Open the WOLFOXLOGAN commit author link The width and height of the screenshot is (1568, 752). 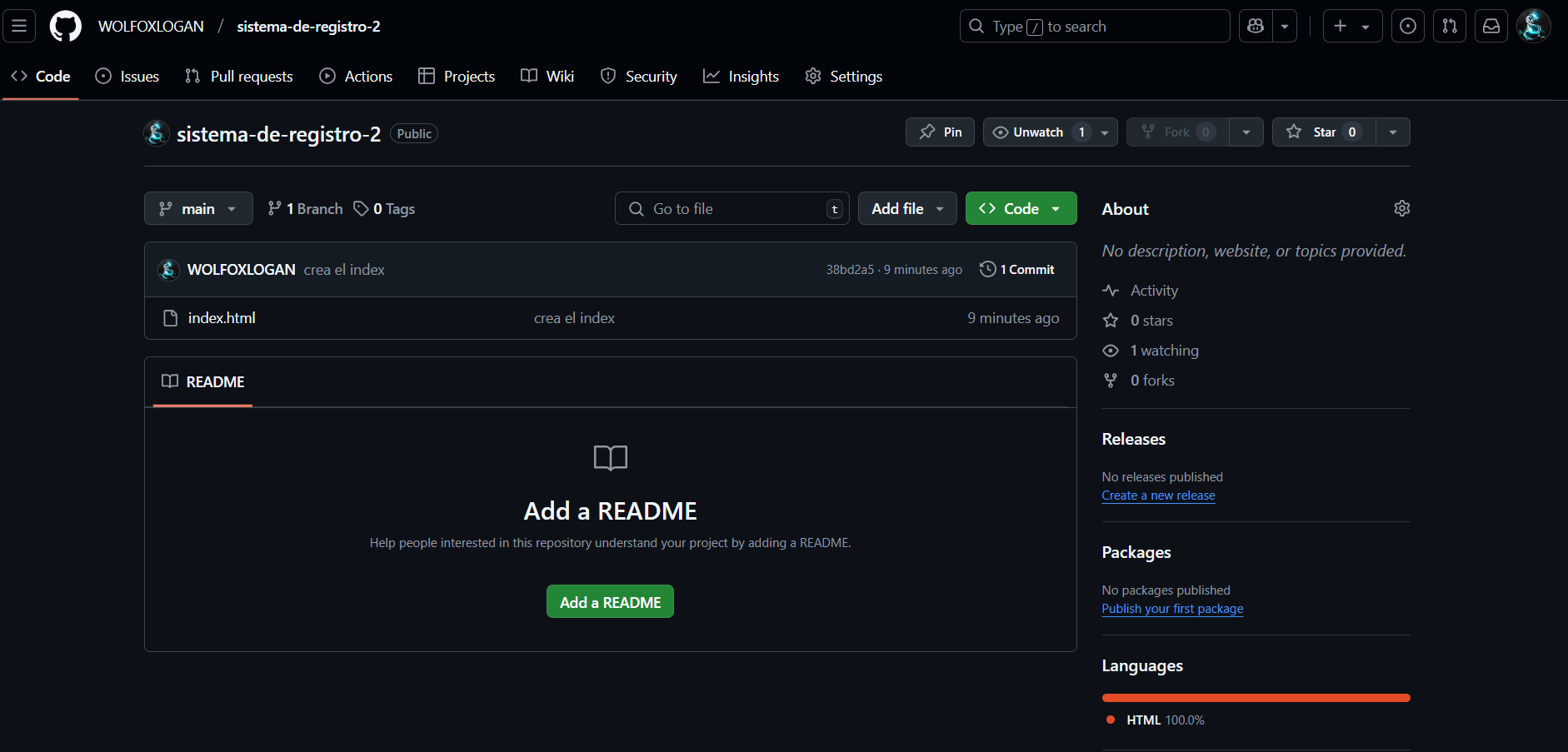[x=242, y=269]
